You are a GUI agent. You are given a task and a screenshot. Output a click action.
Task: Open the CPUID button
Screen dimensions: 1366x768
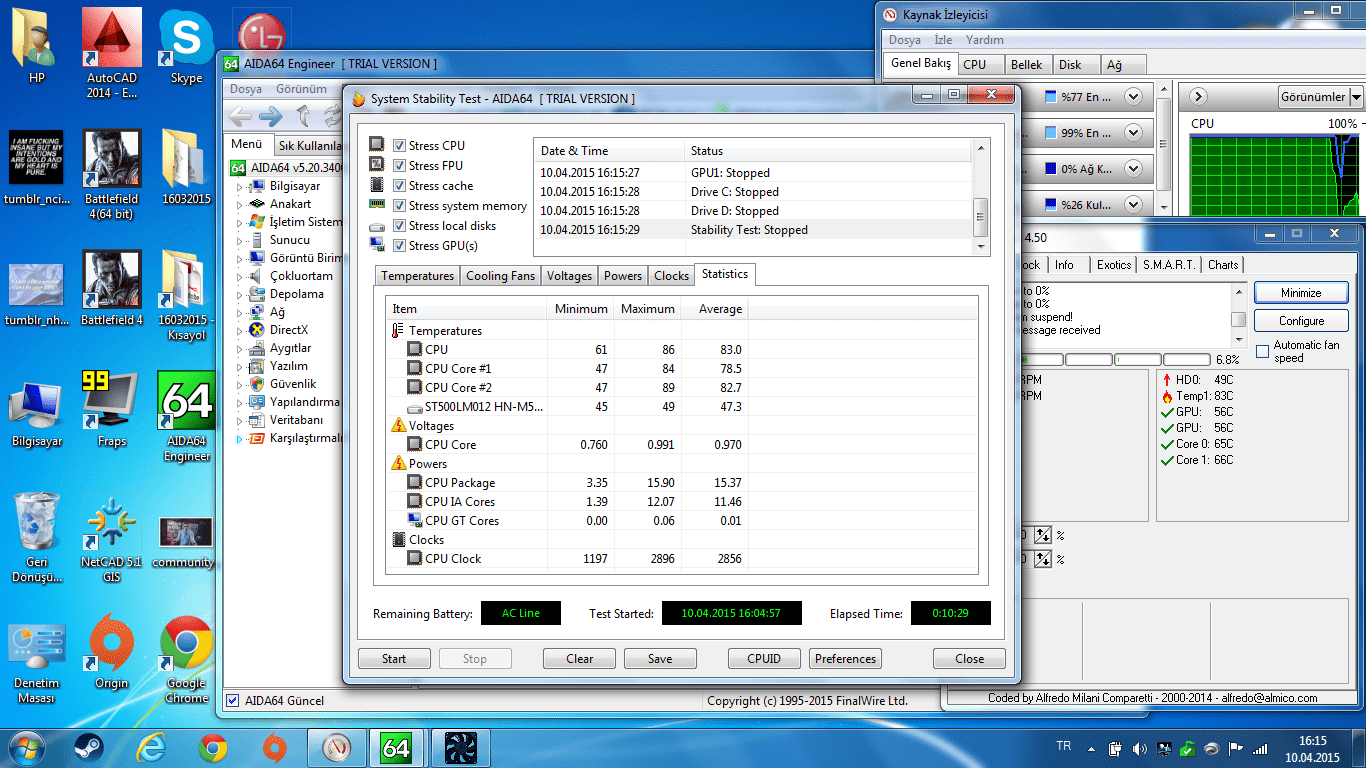click(x=764, y=659)
